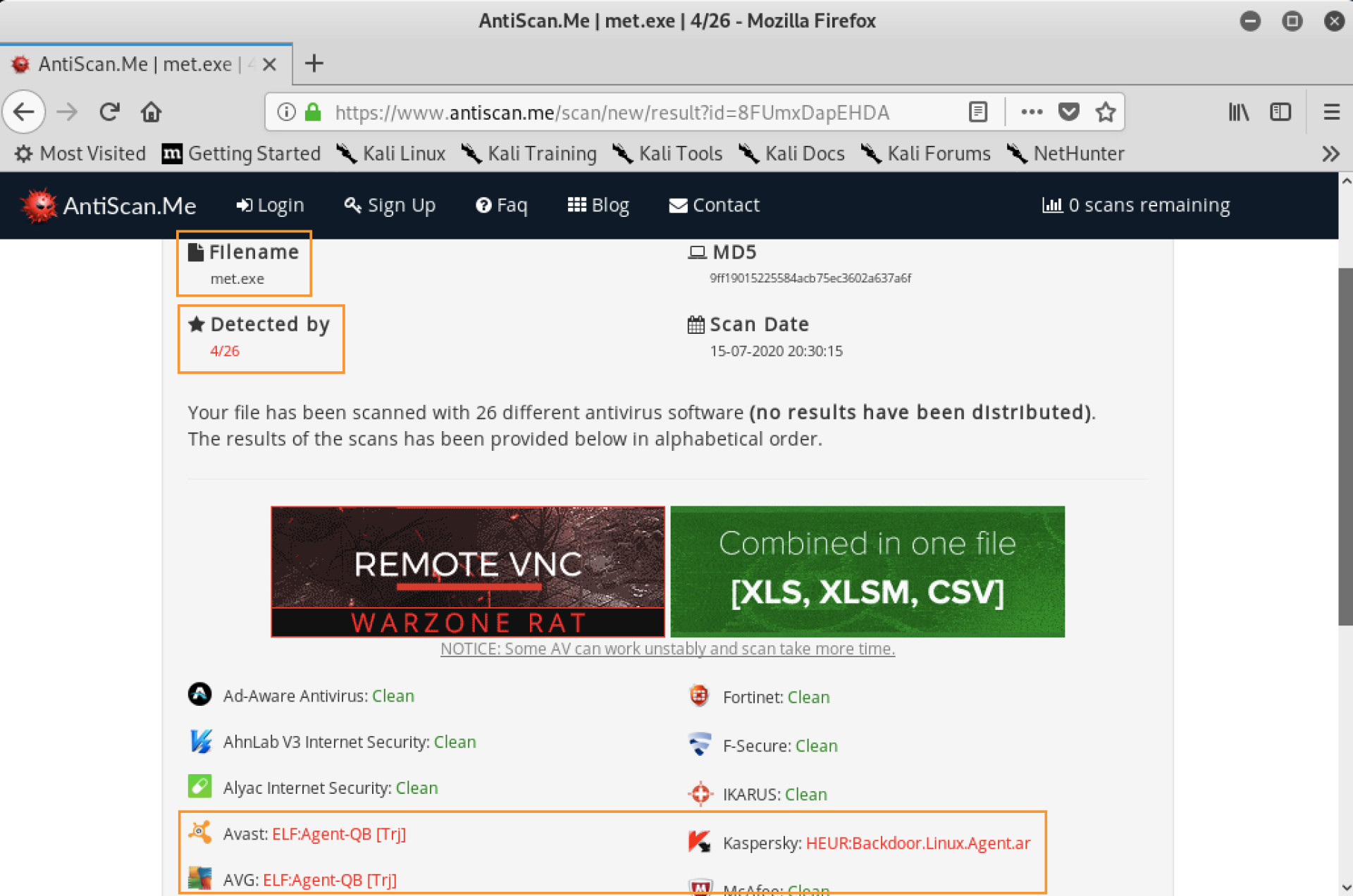This screenshot has height=896, width=1353.
Task: Click the address bar URL field
Action: pos(612,112)
